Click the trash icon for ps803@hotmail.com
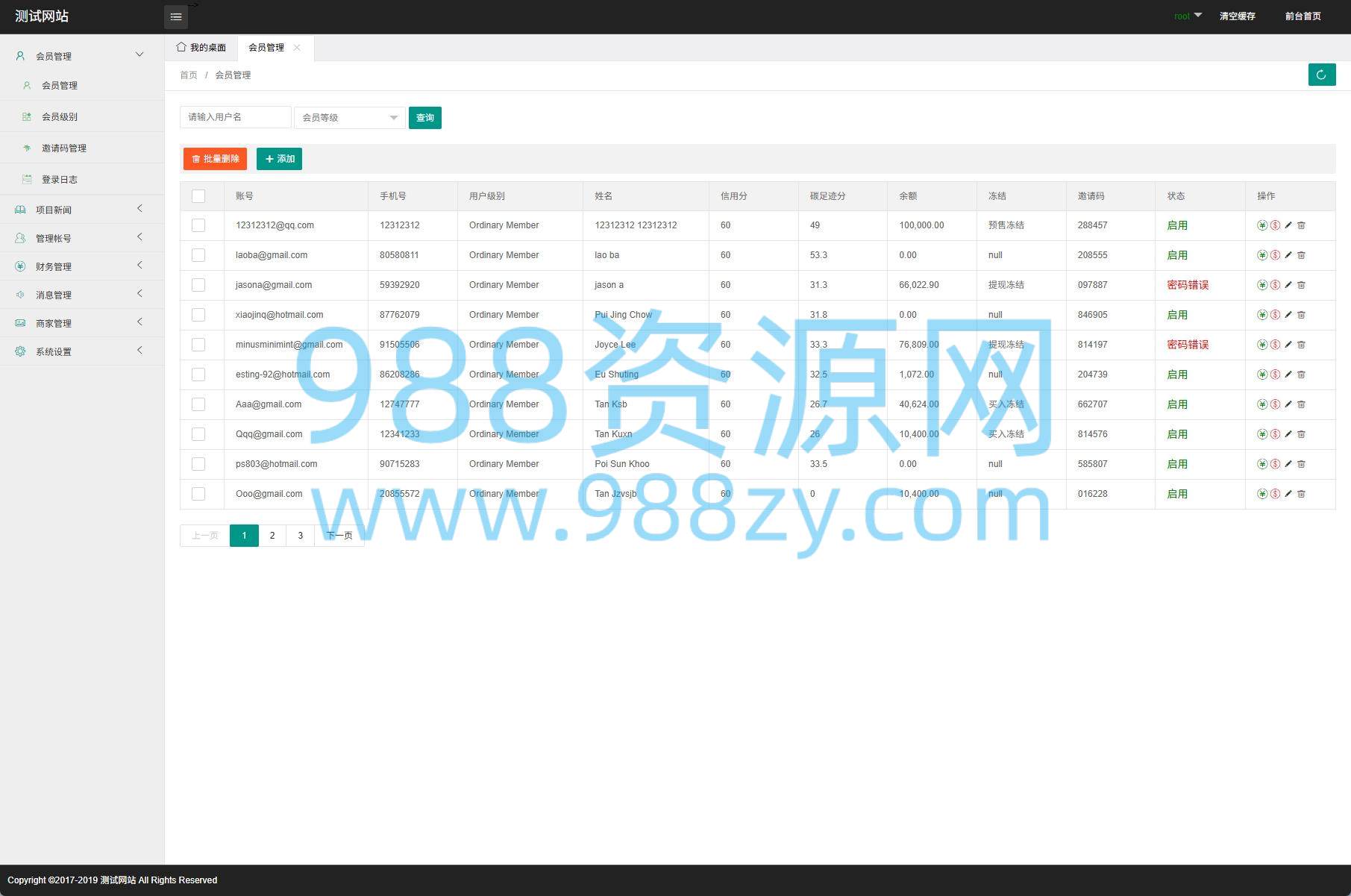Screen dimensions: 1351x896 click(1301, 464)
